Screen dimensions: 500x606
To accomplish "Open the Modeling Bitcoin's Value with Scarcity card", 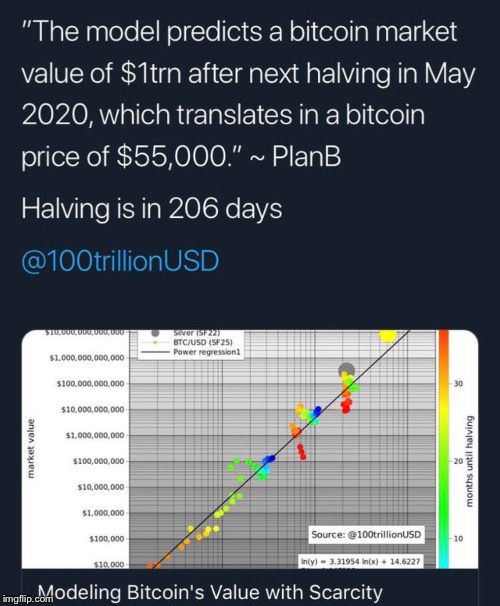I will pos(211,592).
